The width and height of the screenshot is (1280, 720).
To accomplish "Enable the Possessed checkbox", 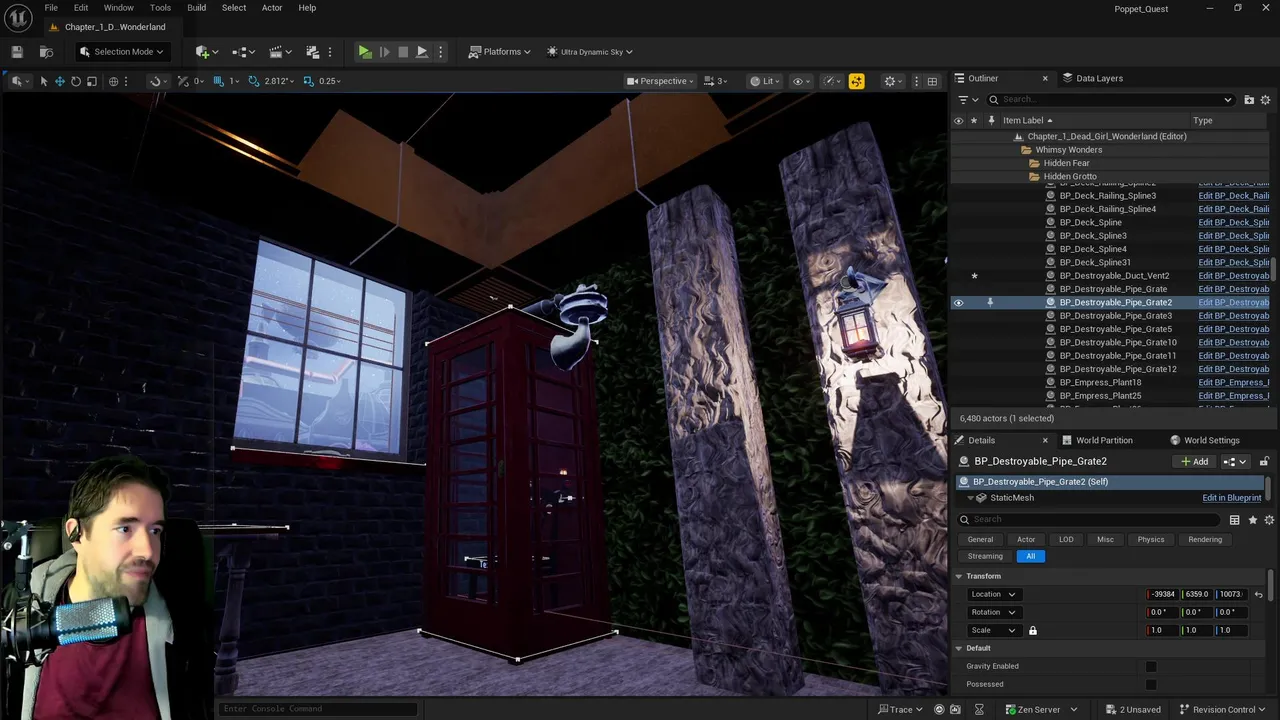I will (1151, 684).
